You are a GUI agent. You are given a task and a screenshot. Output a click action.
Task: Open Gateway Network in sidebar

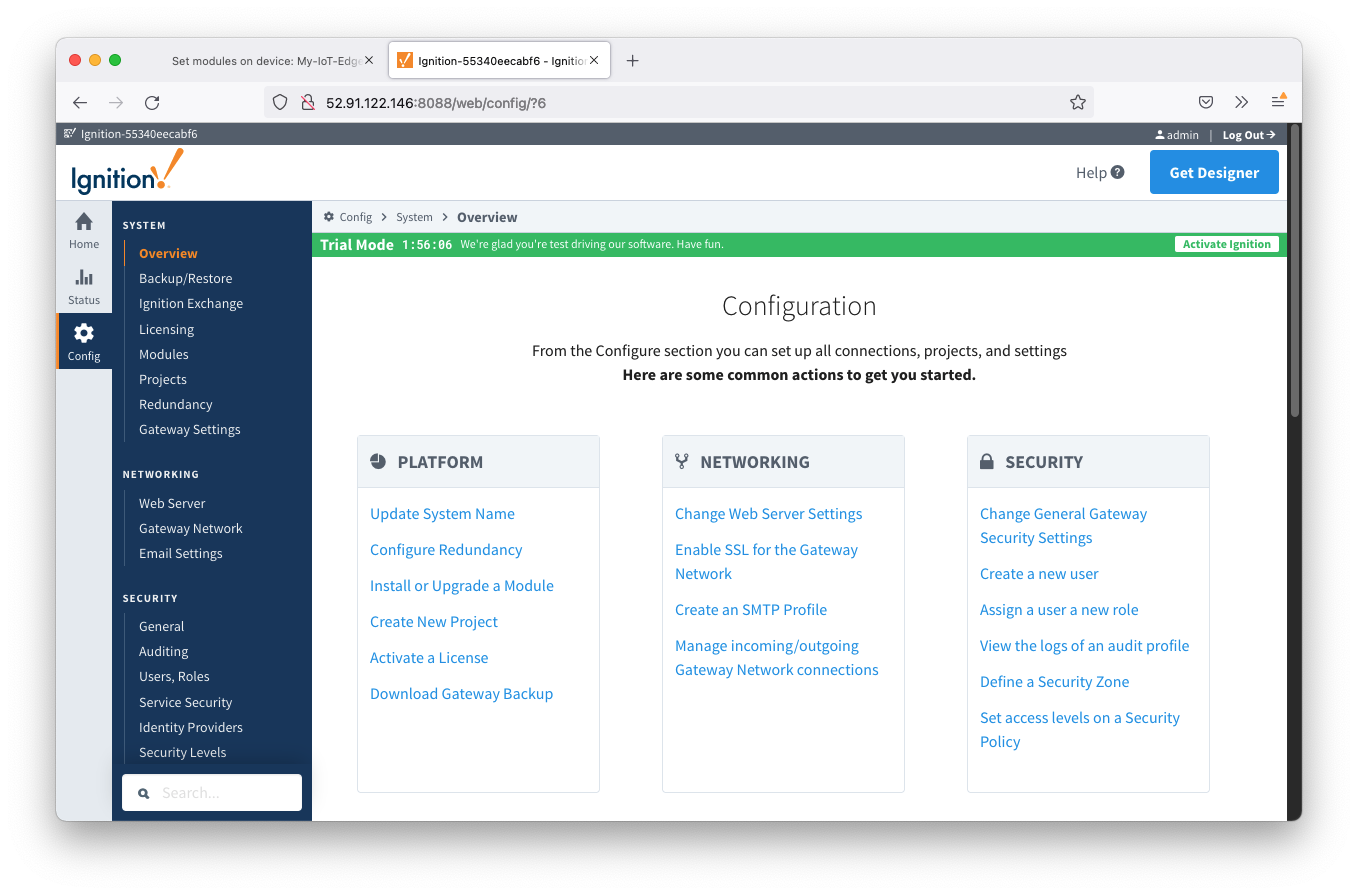coord(190,528)
